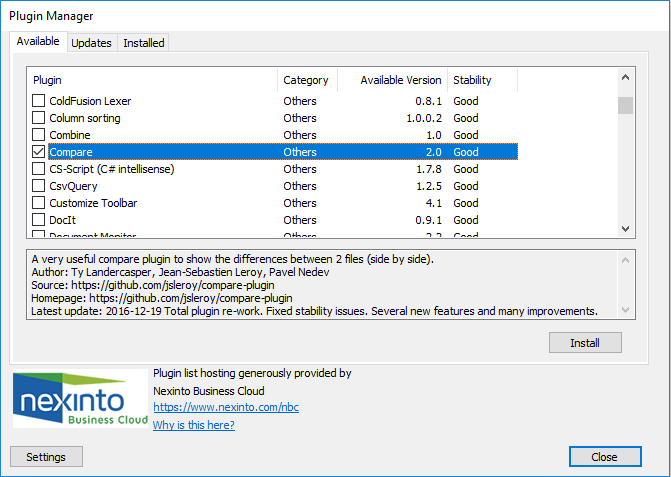Uncheck the Compare plugin checkbox
671x477 pixels.
click(39, 152)
